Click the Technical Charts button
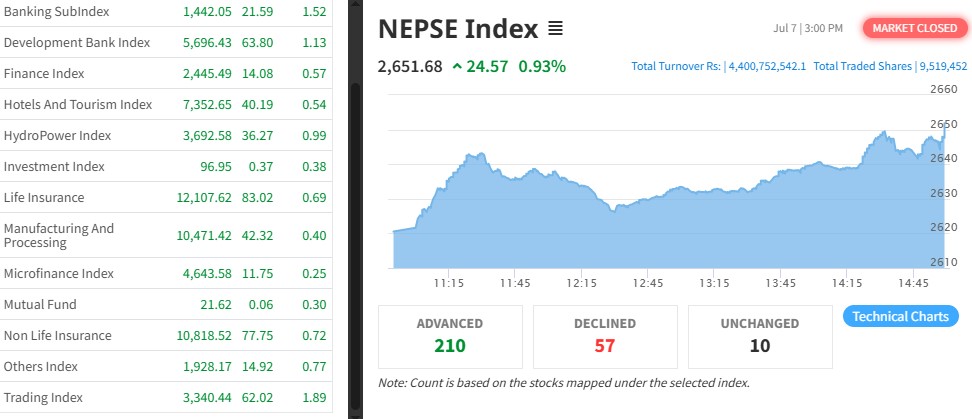The image size is (972, 419). coord(901,317)
